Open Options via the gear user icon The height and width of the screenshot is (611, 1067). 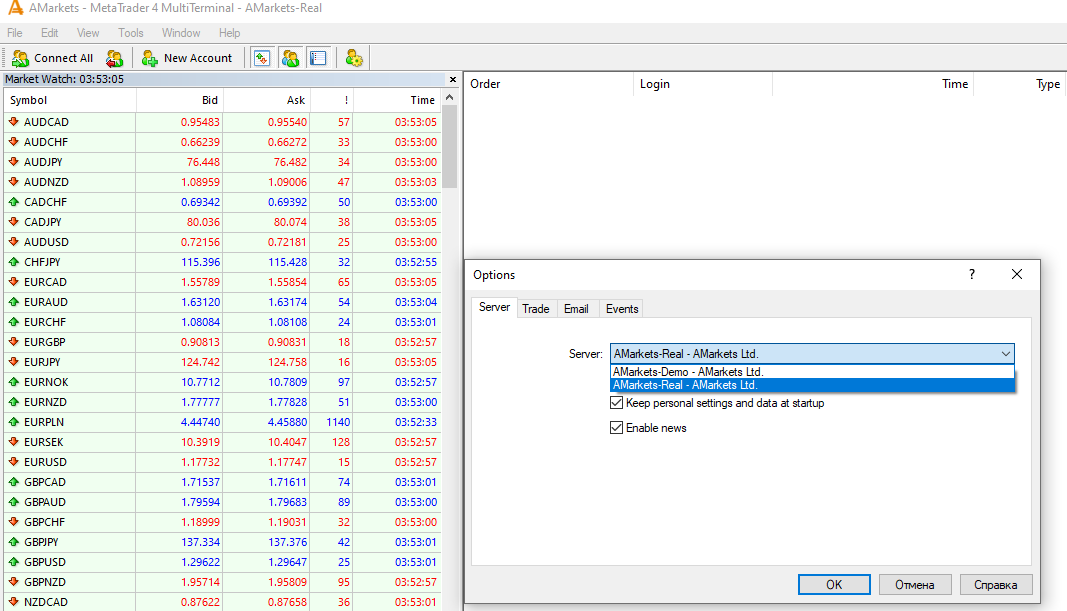point(354,58)
